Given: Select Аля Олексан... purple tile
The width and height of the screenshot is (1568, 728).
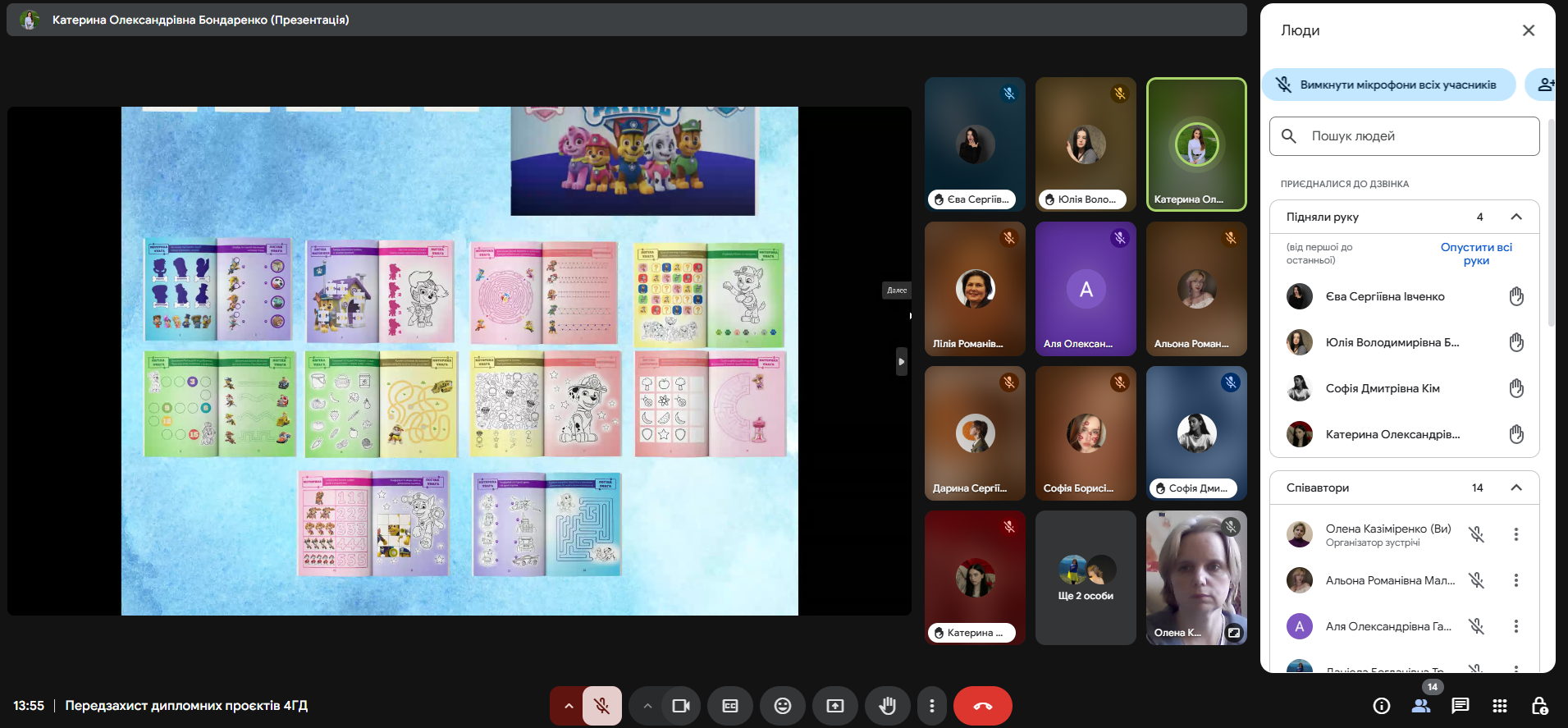Looking at the screenshot, I should tap(1086, 289).
